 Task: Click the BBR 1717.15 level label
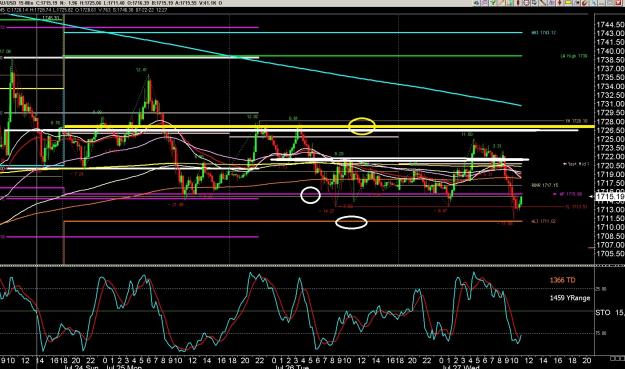(x=544, y=185)
